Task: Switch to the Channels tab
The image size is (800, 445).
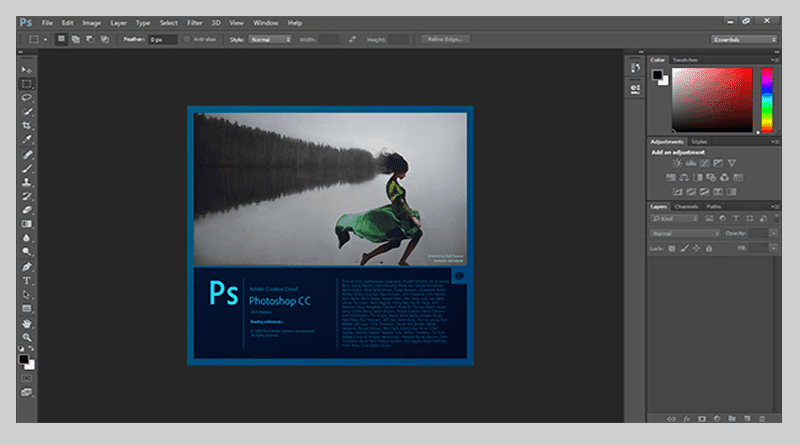Action: pyautogui.click(x=686, y=207)
